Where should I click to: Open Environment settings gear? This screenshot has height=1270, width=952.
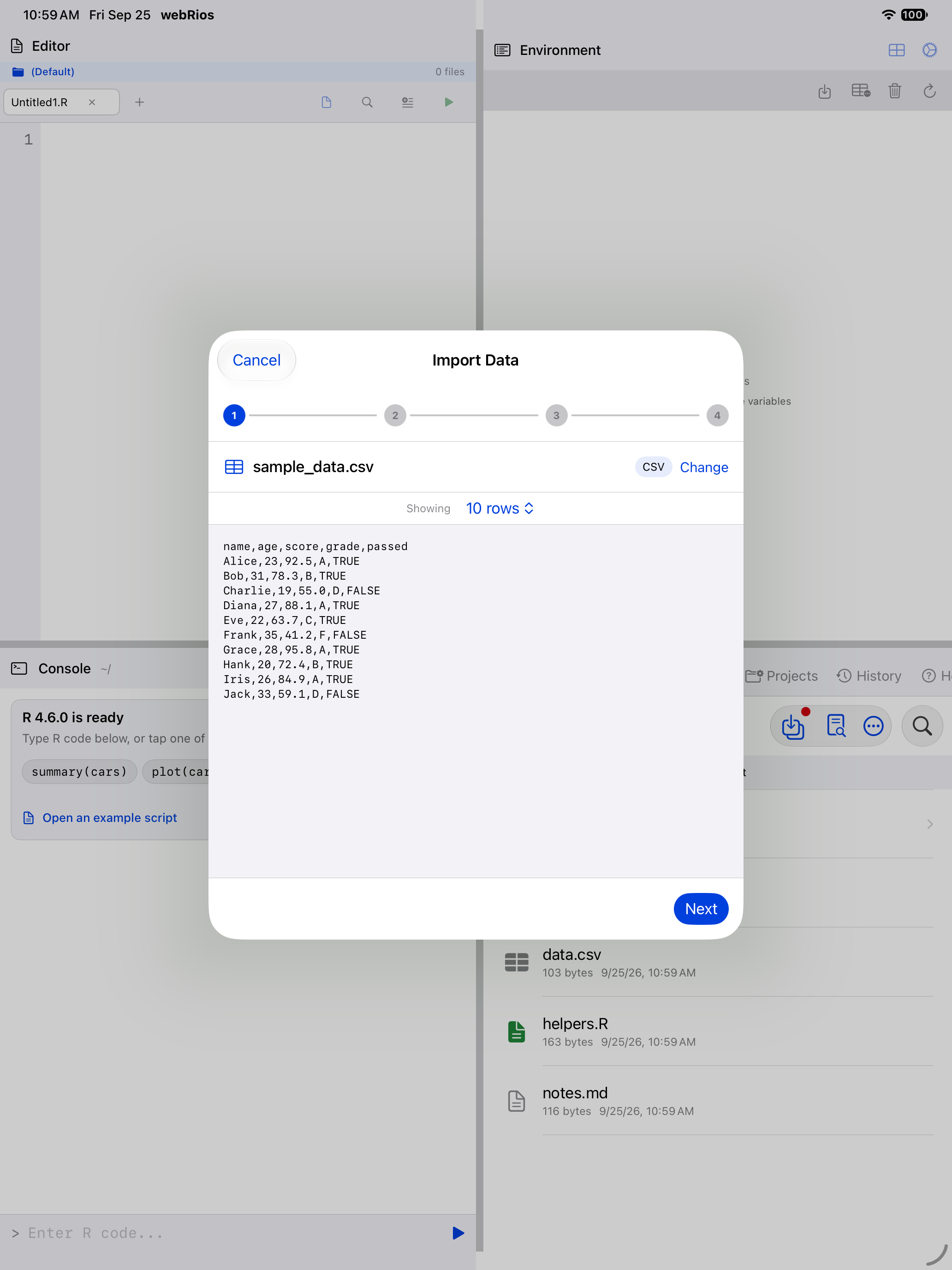point(929,50)
